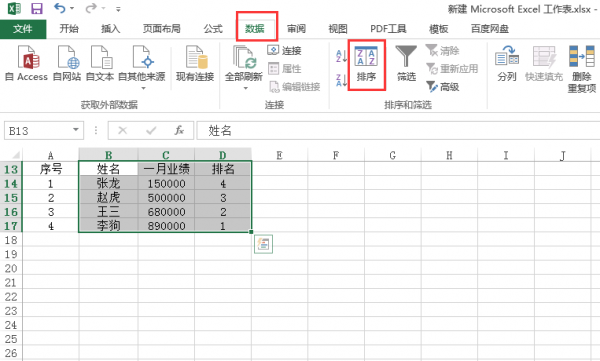Select column E header

point(279,155)
